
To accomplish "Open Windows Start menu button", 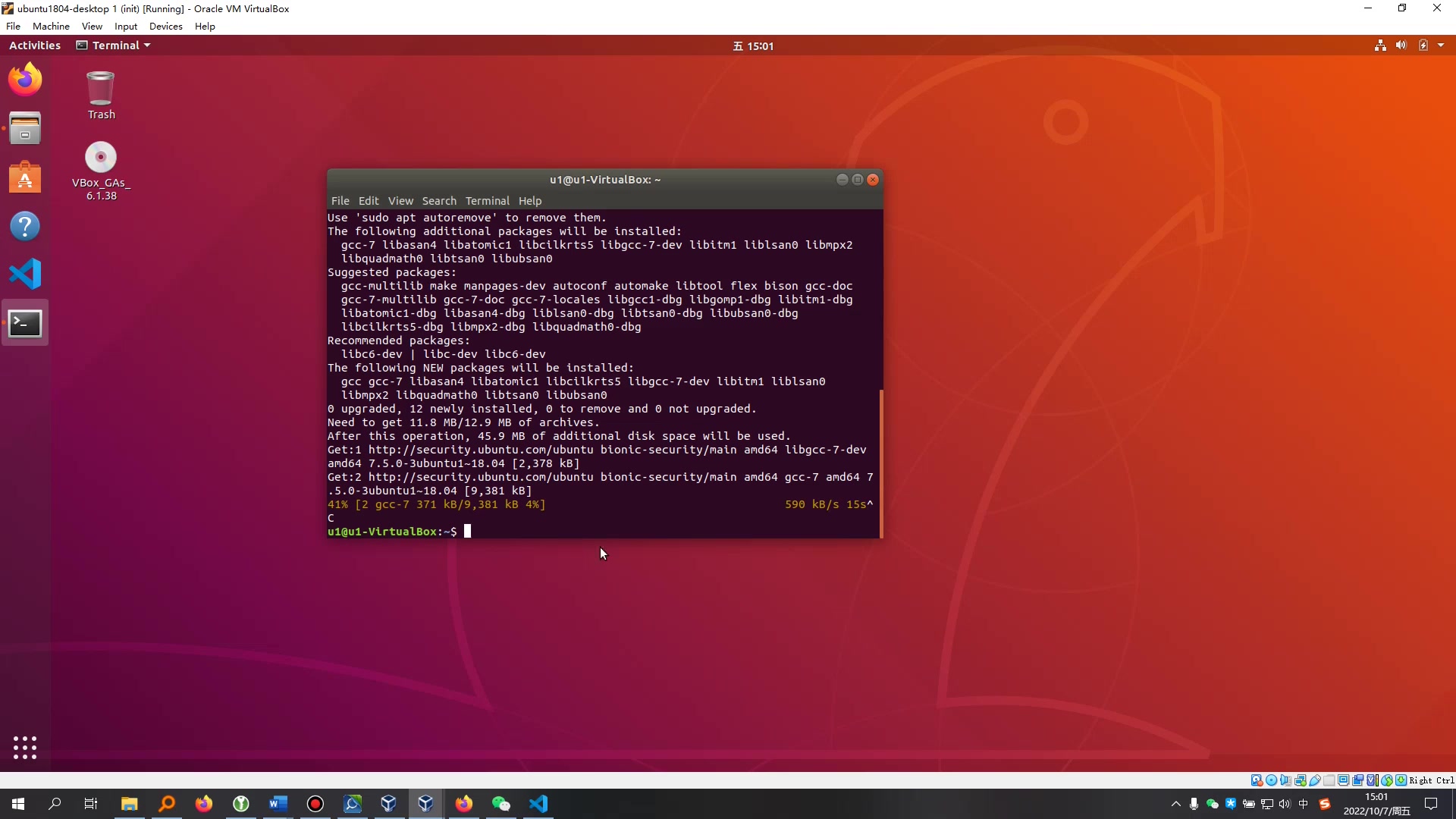I will 18,804.
